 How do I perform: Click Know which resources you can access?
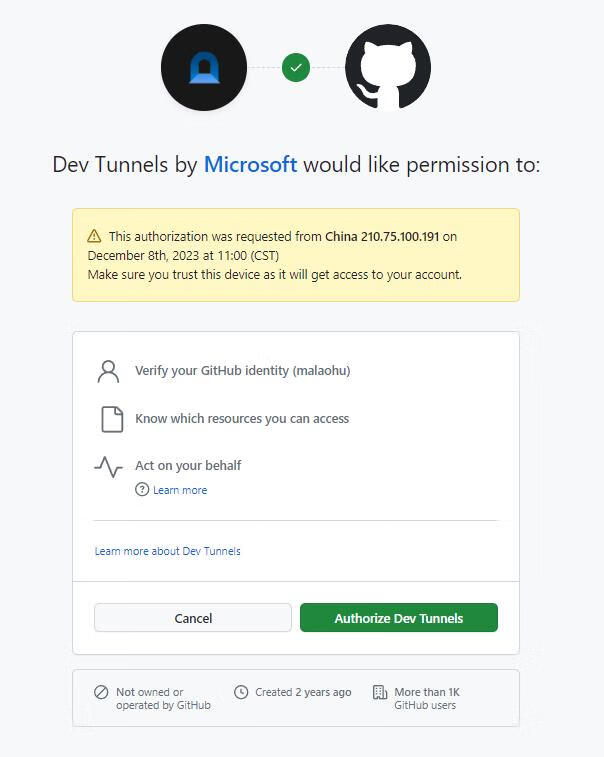(242, 419)
